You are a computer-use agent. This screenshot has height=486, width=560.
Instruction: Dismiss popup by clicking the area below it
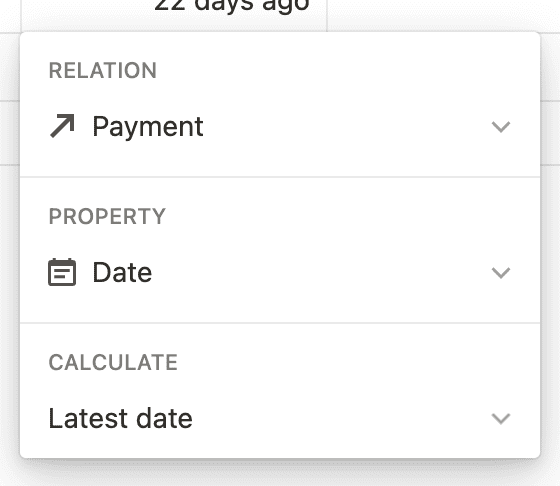pos(280,473)
